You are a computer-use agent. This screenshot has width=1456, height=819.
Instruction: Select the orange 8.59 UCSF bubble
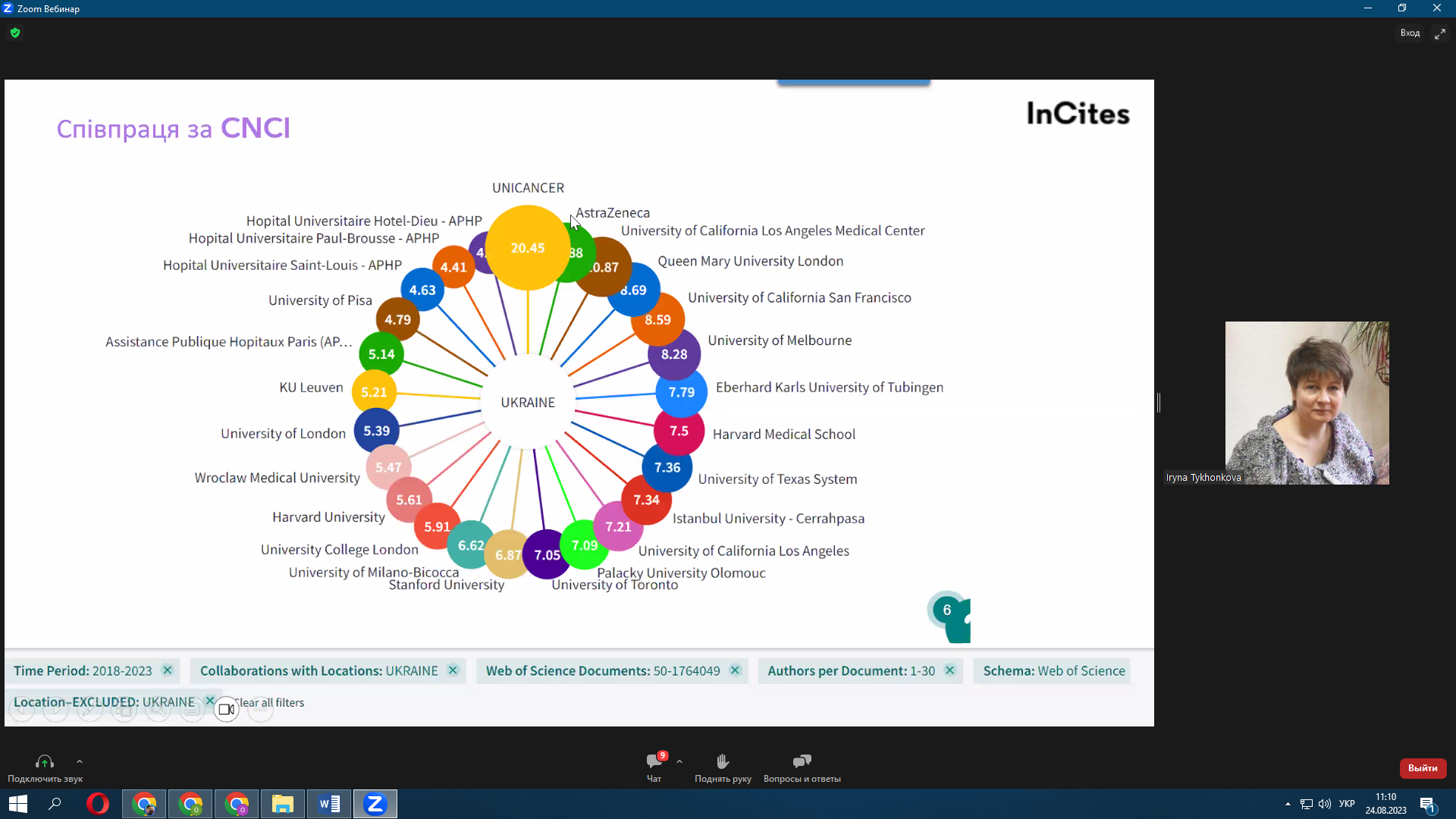click(657, 319)
